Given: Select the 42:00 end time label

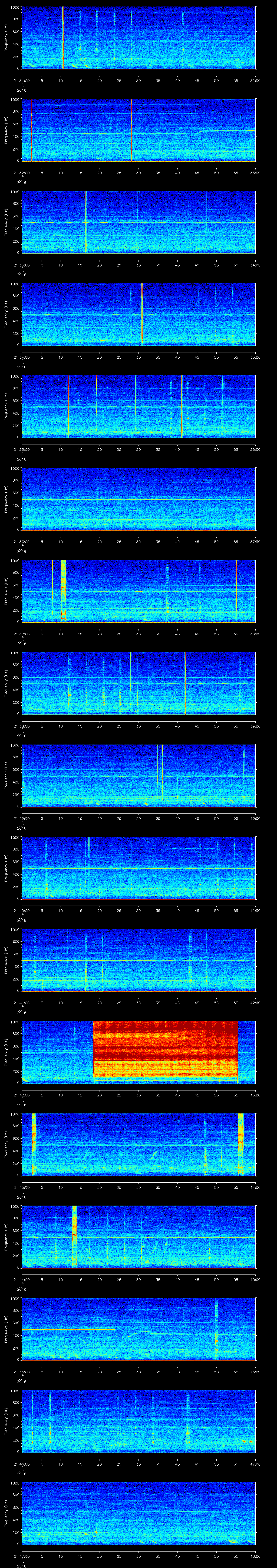Looking at the screenshot, I should 255,1003.
